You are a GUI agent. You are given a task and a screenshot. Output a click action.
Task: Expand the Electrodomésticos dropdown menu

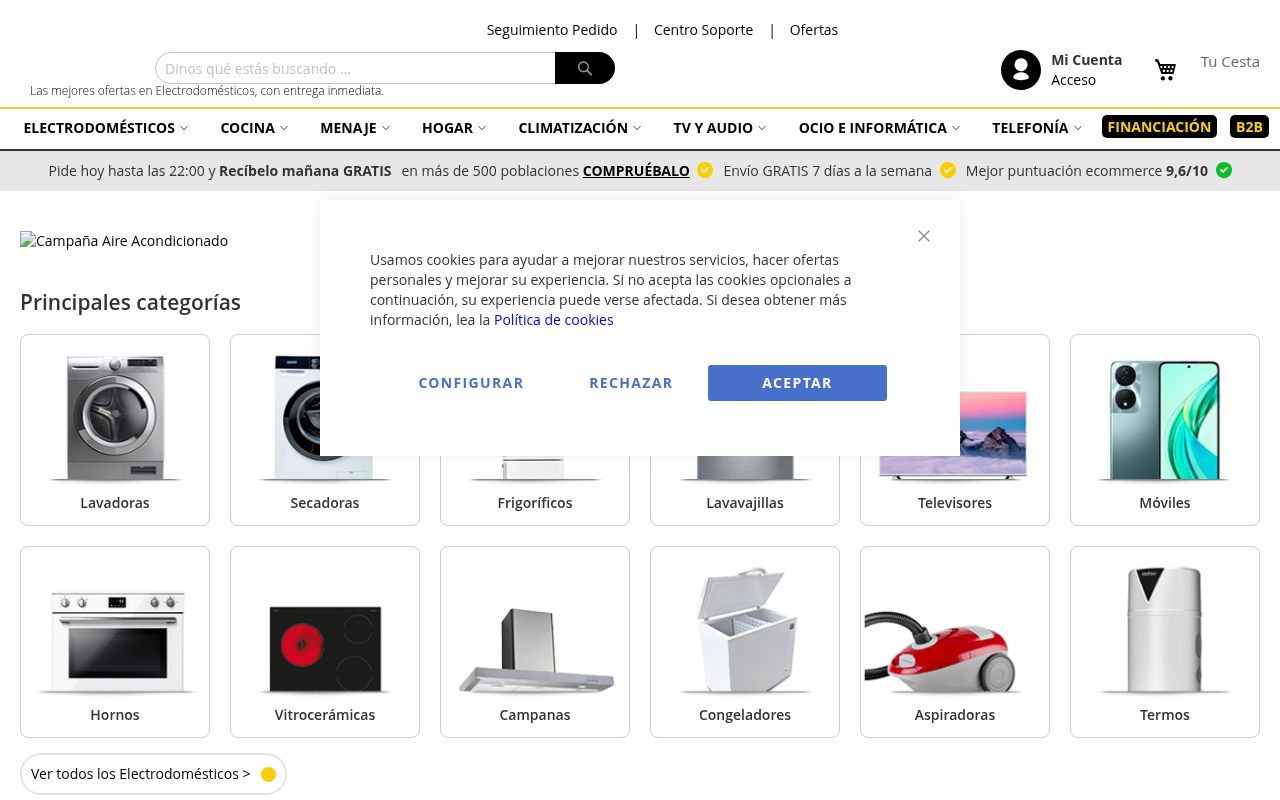point(106,128)
